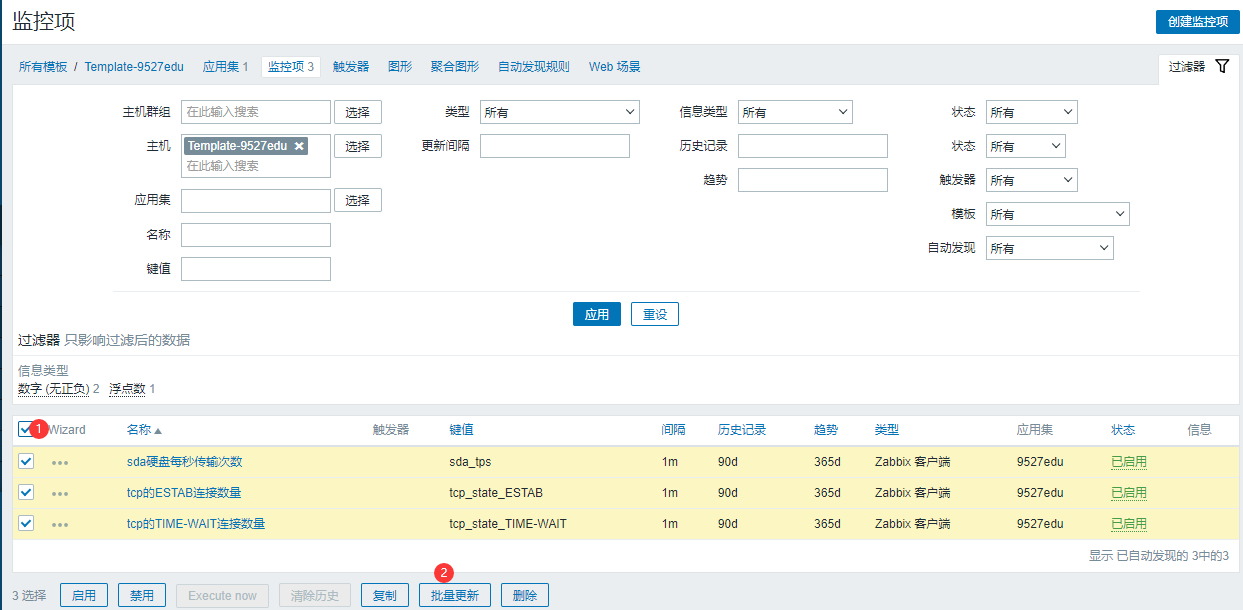1243x610 pixels.
Task: Click 复制 button at bottom
Action: click(385, 595)
